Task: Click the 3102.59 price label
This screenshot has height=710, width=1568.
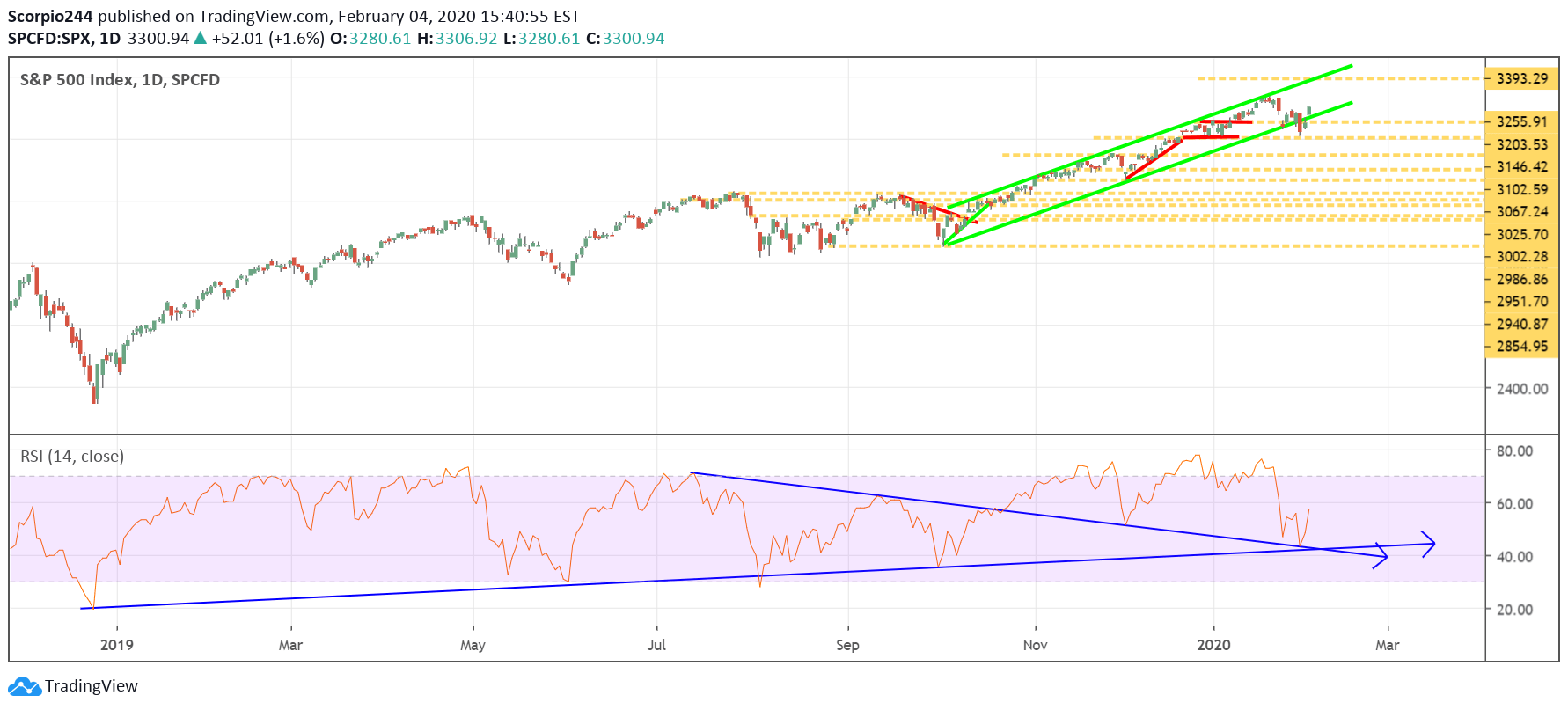Action: 1521,189
